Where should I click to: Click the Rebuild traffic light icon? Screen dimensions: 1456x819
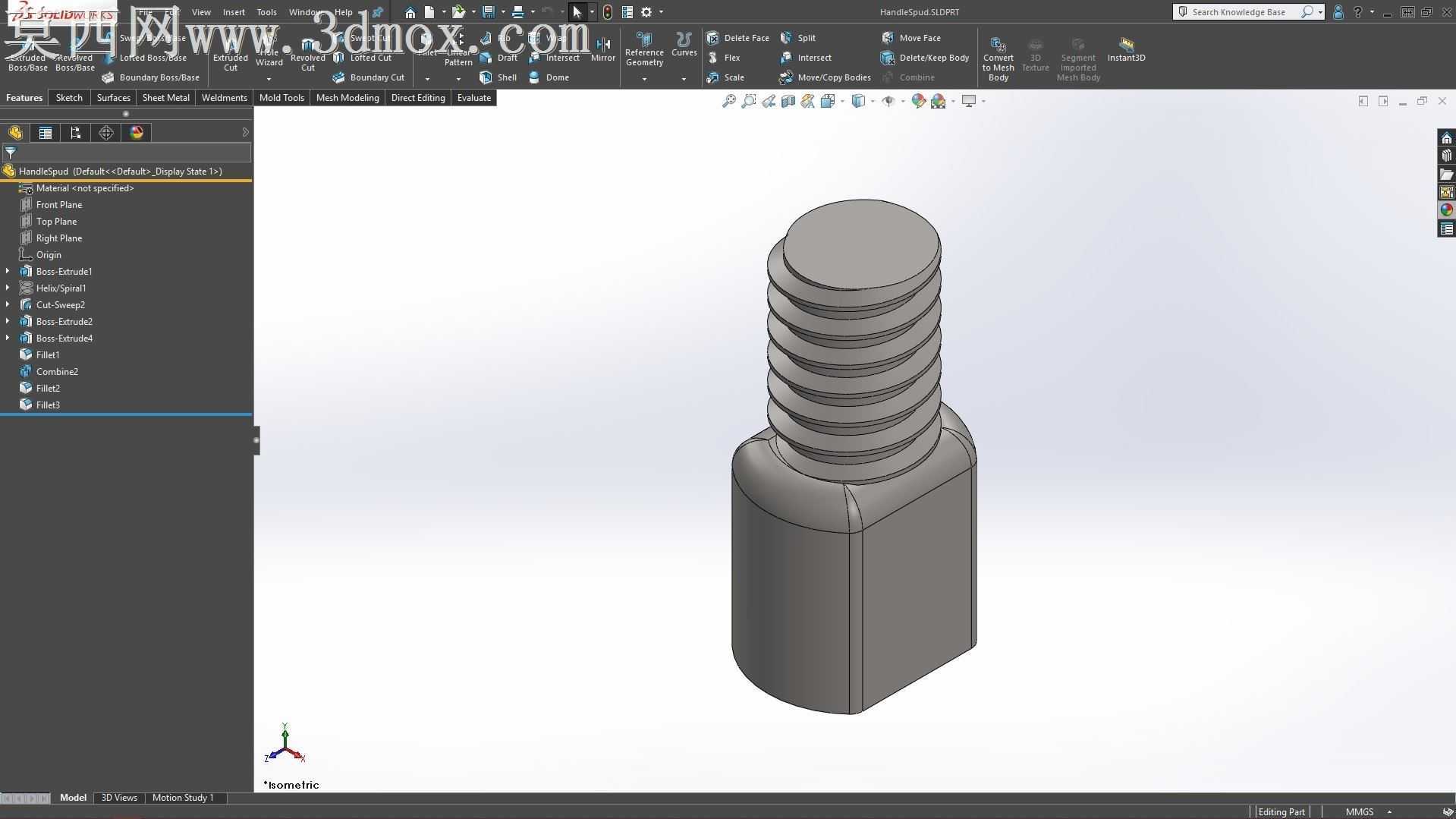(608, 12)
